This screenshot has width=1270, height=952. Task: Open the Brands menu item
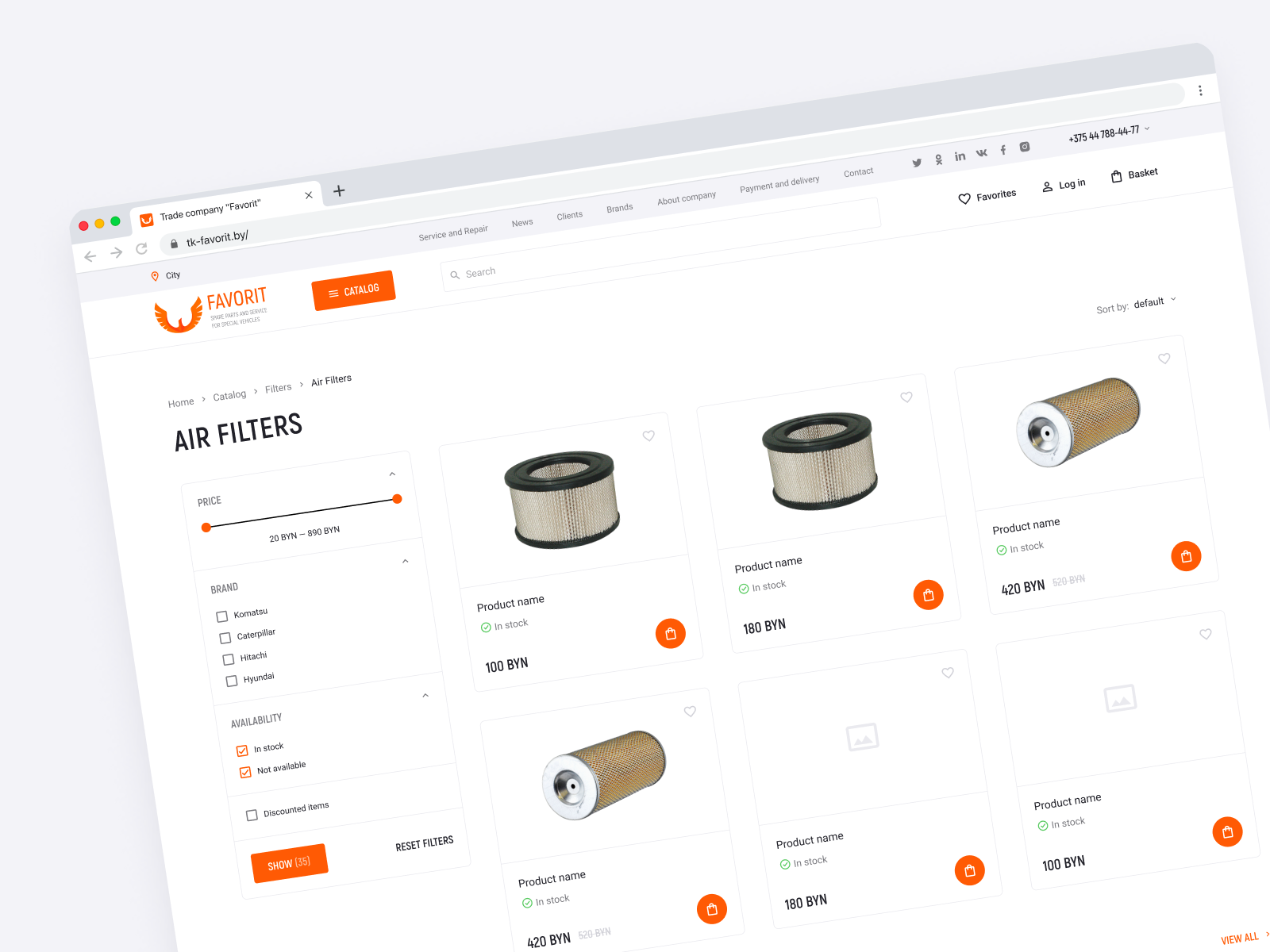tap(620, 208)
